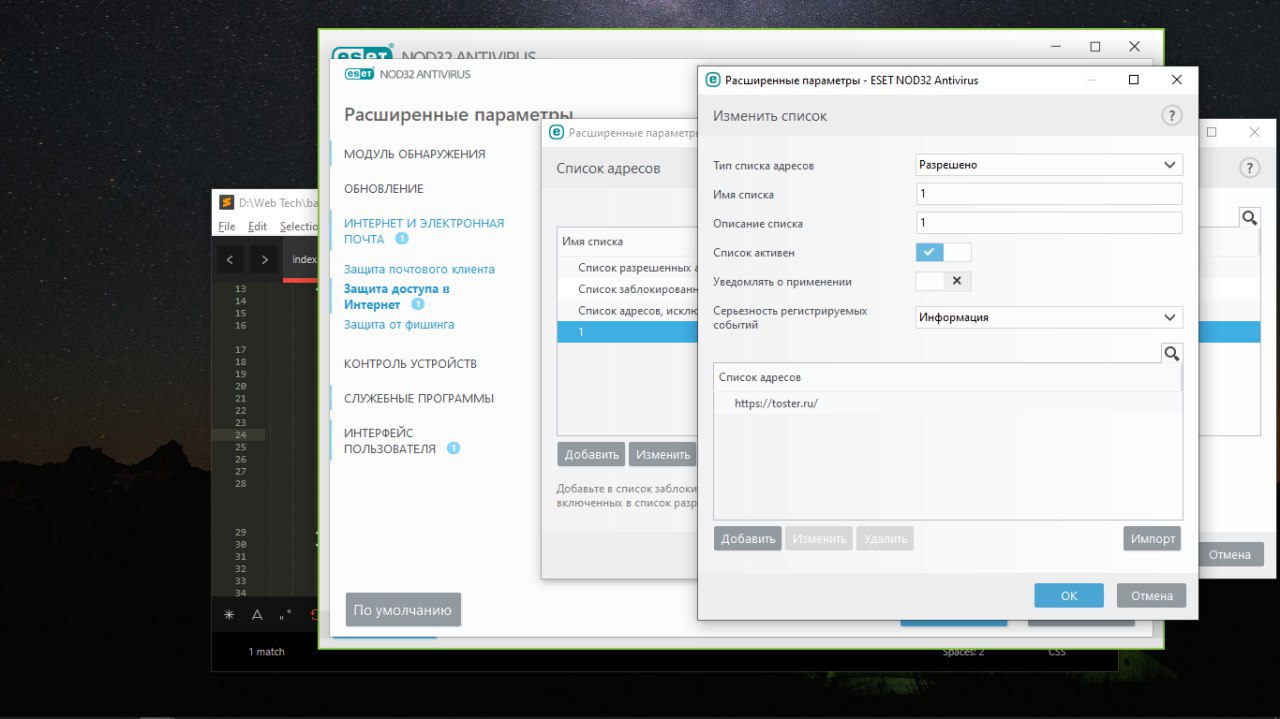Toggle whole-word quotes icon in Sublime find bar

click(284, 616)
